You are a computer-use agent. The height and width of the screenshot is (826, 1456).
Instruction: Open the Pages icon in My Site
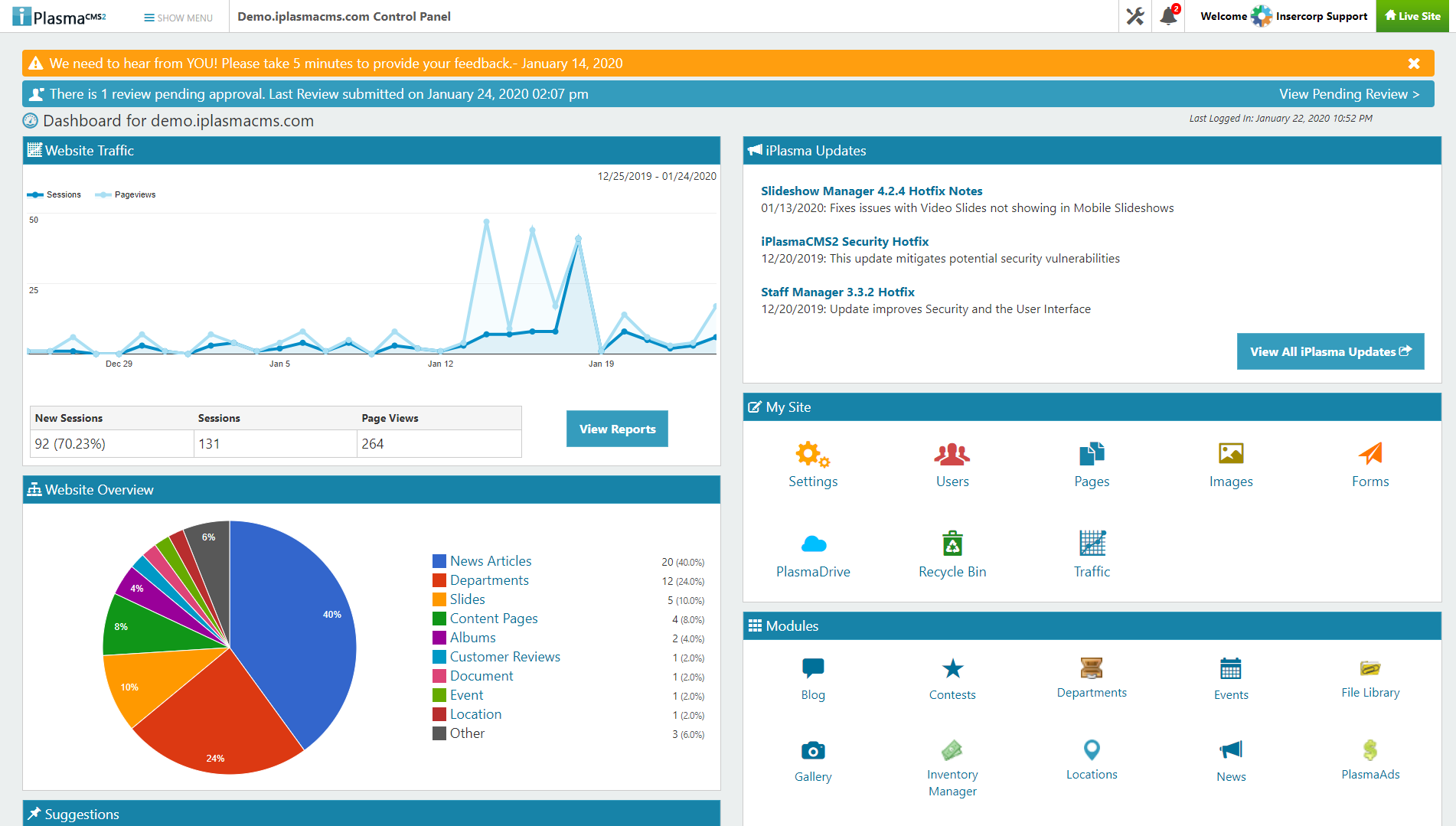point(1092,454)
